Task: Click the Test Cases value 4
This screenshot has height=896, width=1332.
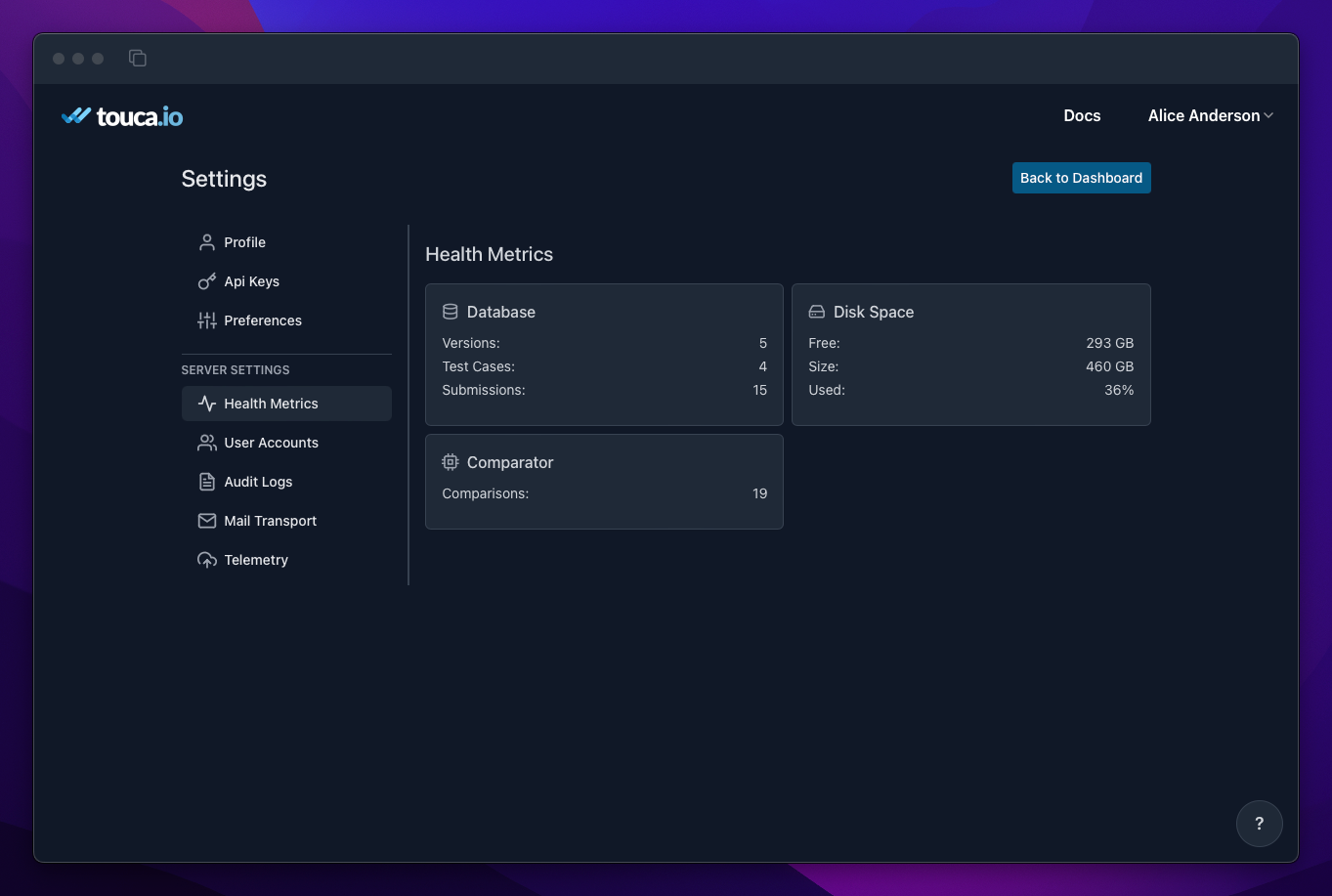Action: [763, 366]
